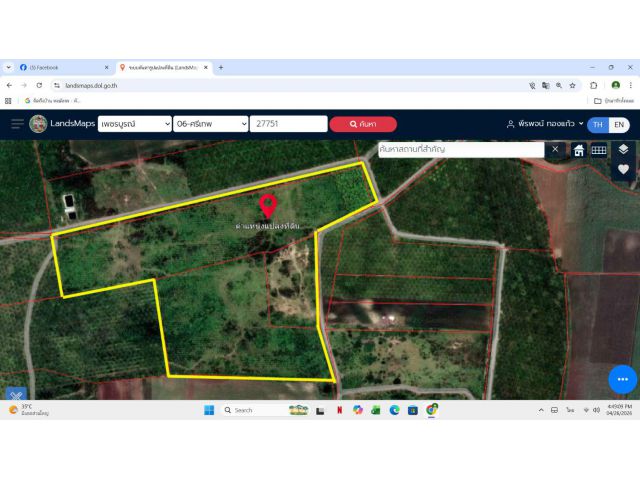Expand the district dropdown 06-ศรีเทพ

[211, 124]
